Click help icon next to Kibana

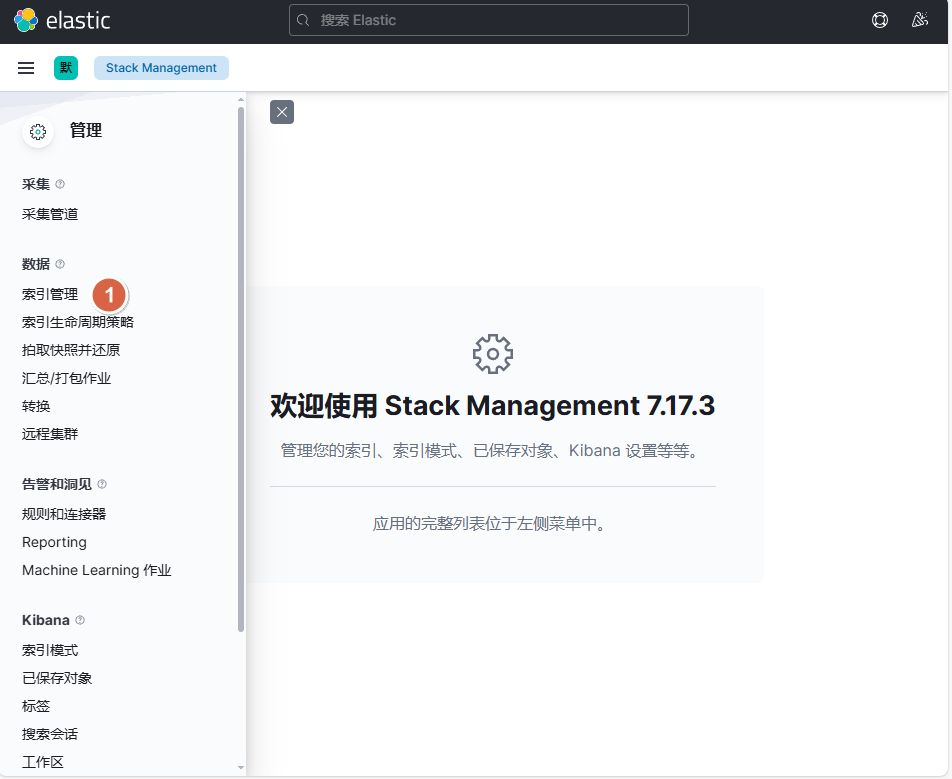pyautogui.click(x=80, y=620)
